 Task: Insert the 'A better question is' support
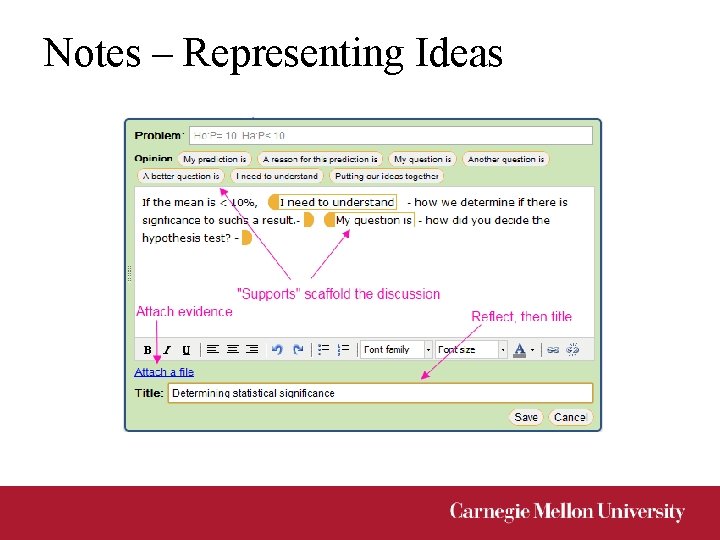pos(181,176)
